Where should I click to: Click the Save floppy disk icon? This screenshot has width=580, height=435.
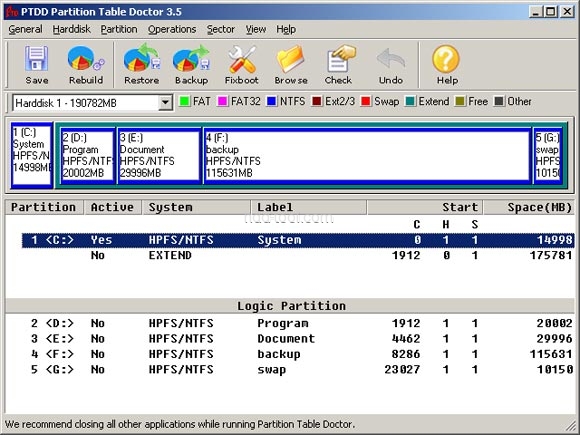point(36,58)
